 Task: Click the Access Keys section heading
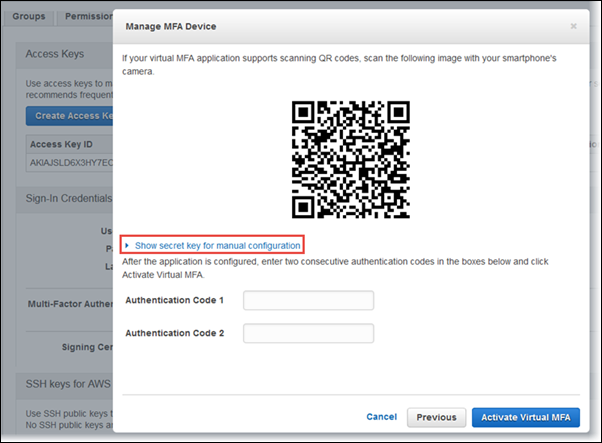coord(55,54)
